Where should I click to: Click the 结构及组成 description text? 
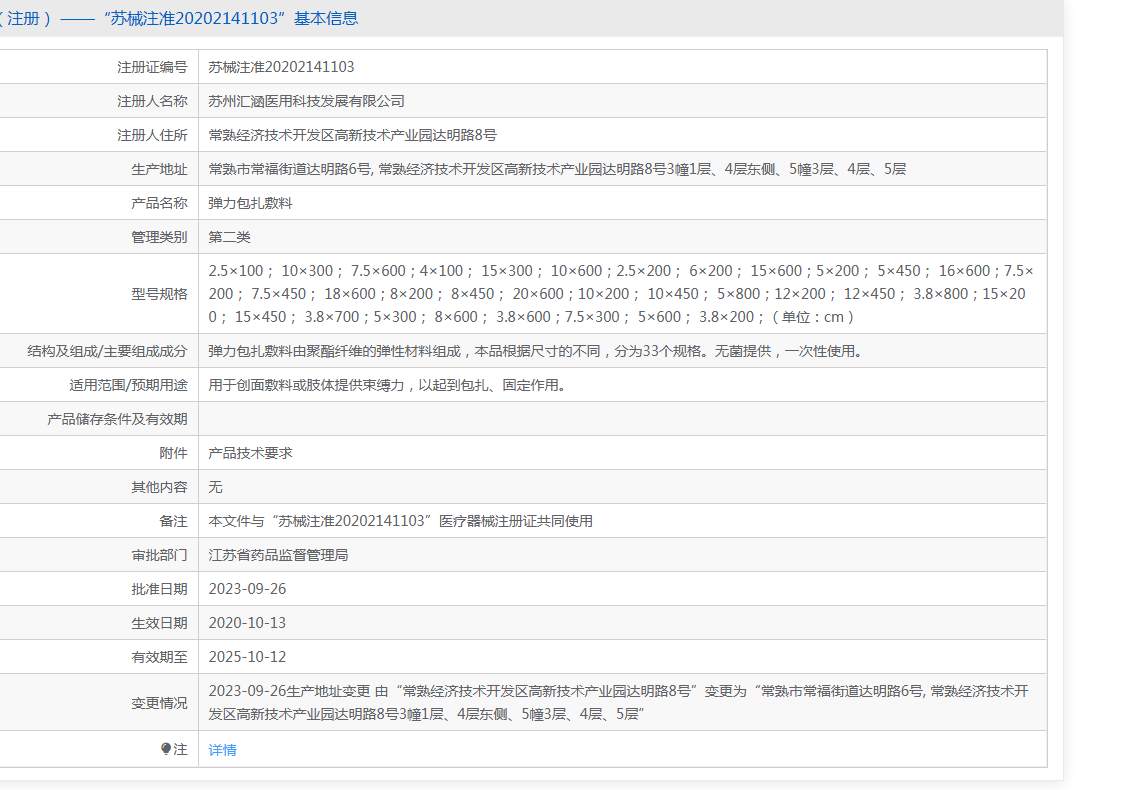[x=534, y=351]
